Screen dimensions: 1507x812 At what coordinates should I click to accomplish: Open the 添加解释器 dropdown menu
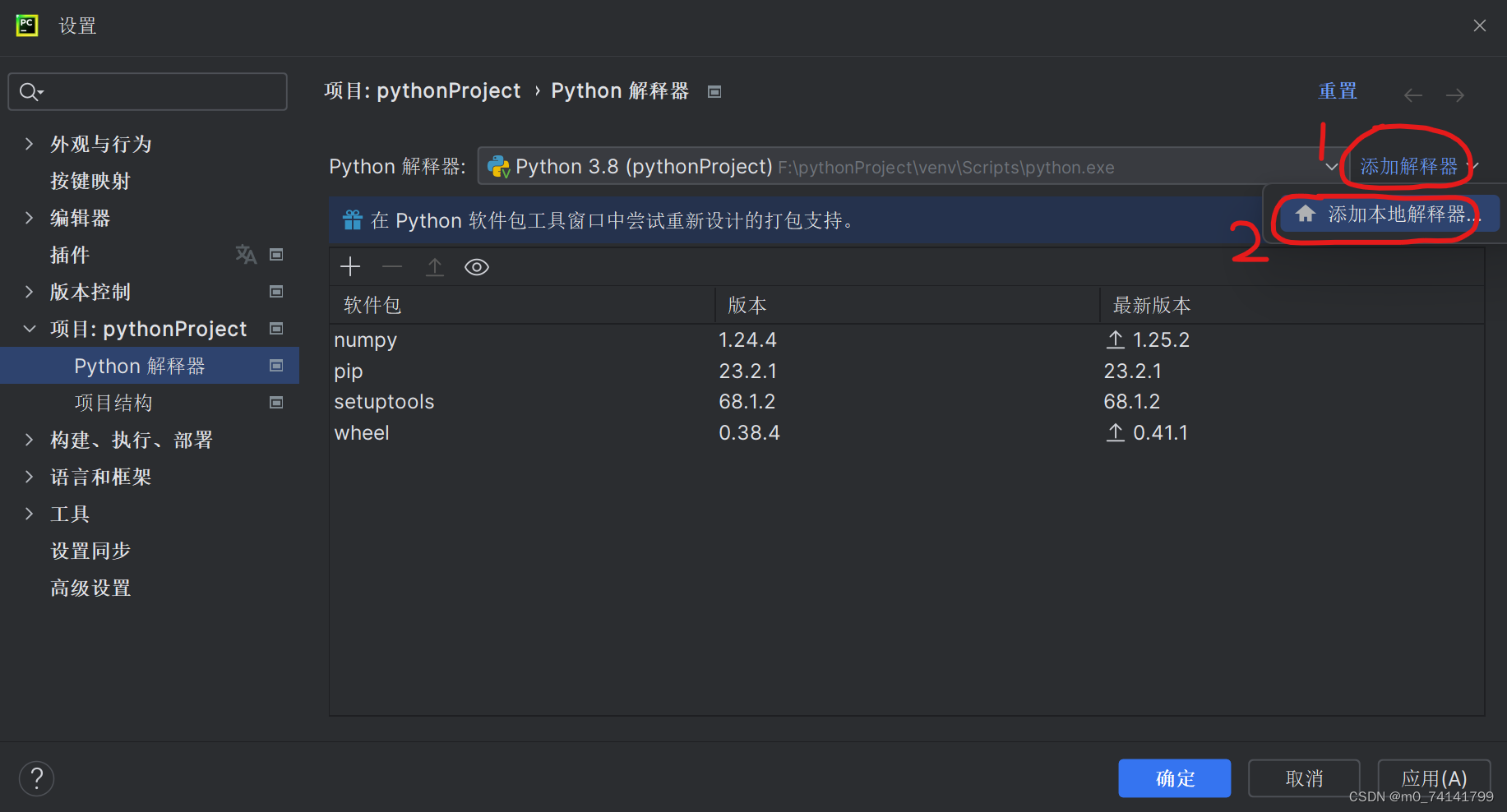point(1408,164)
